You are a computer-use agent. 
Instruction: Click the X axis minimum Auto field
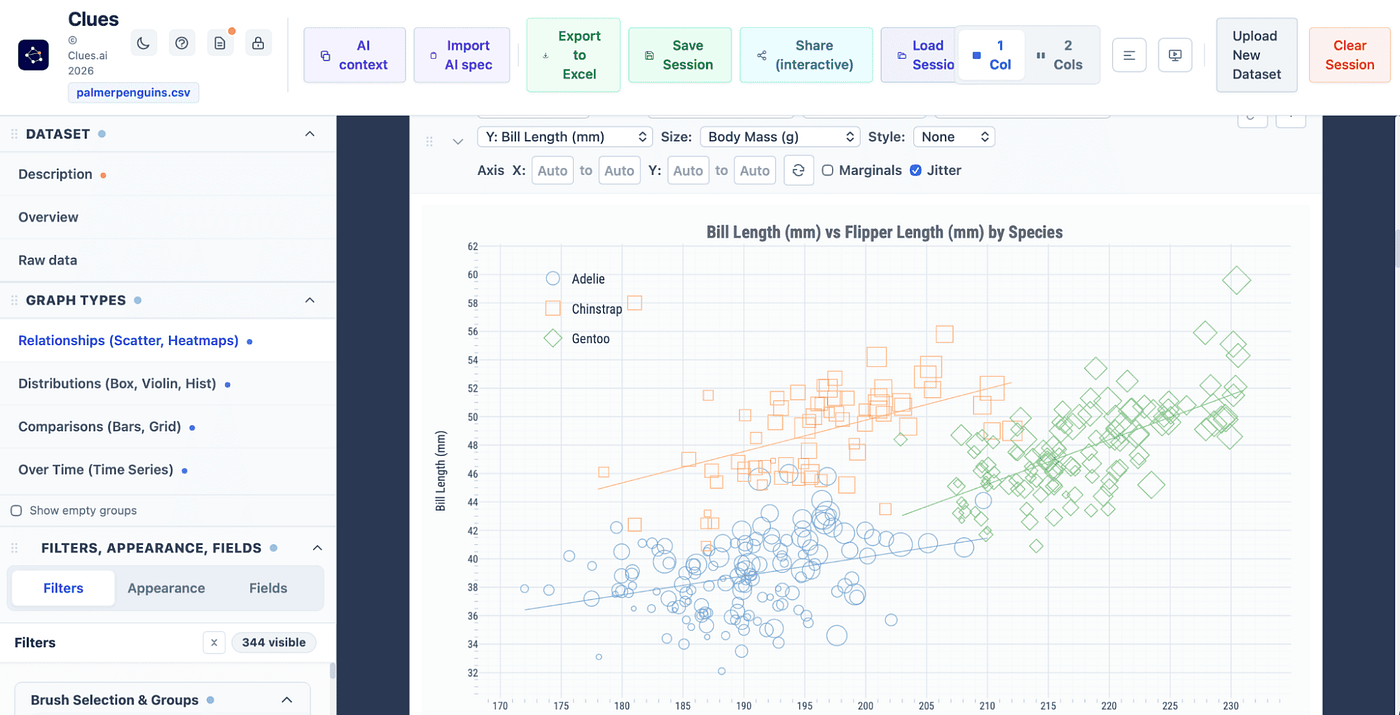[553, 171]
